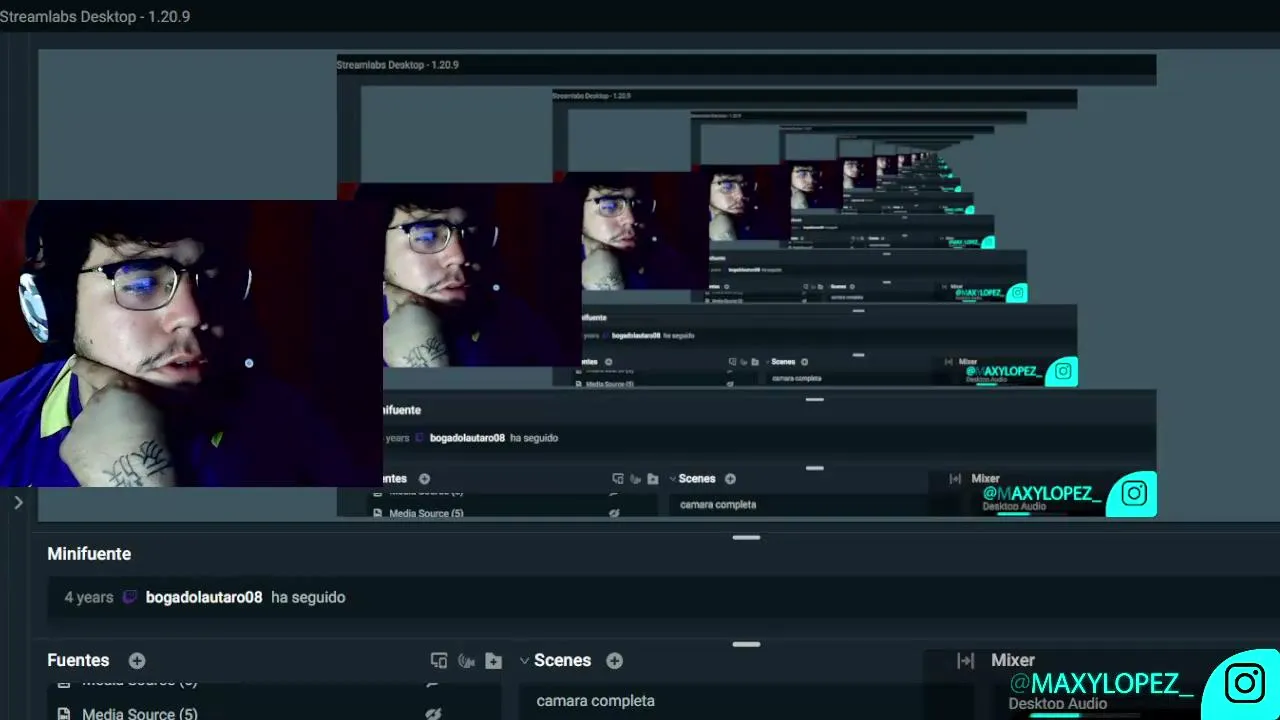Image resolution: width=1280 pixels, height=720 pixels.
Task: Click file icon of Media Source (5)
Action: [x=64, y=714]
